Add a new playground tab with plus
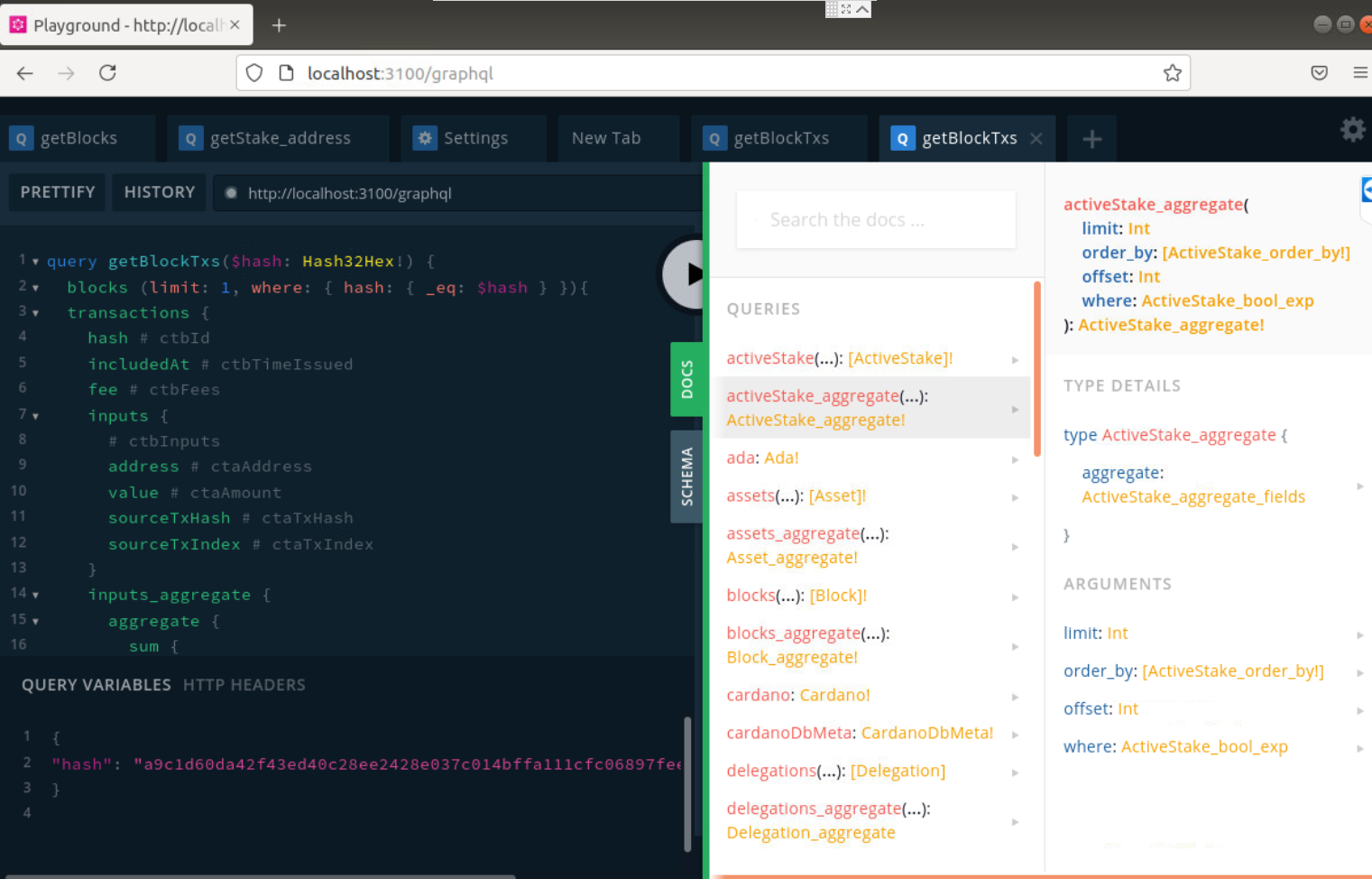This screenshot has height=879, width=1372. [x=1091, y=139]
